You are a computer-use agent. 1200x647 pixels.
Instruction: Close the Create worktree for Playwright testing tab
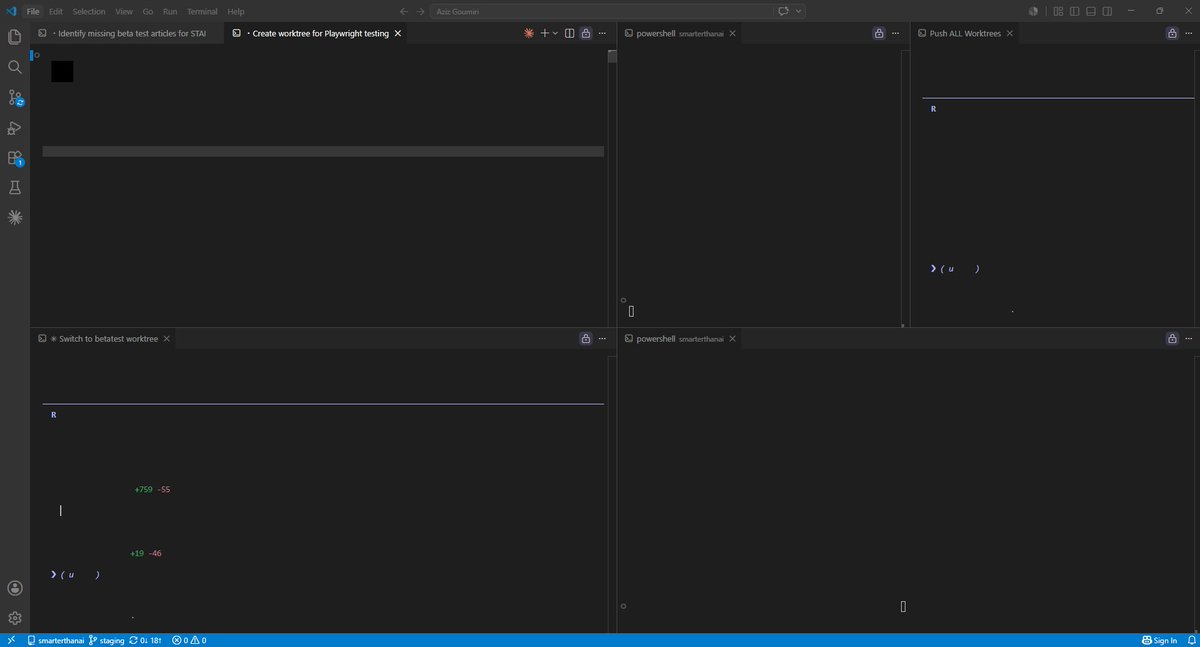click(x=398, y=33)
